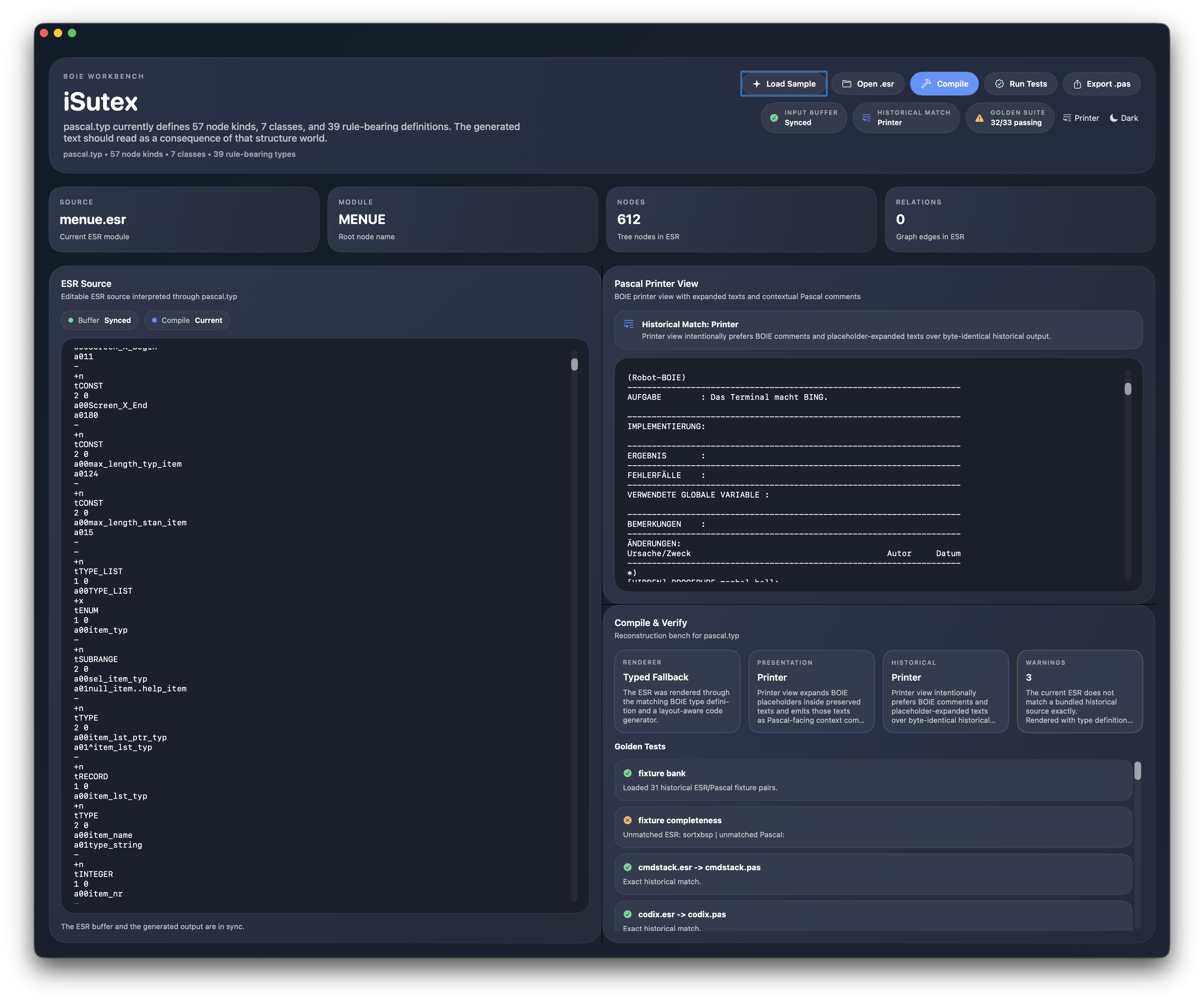Click the Load Sample sparkle icon
This screenshot has width=1204, height=1003.
(757, 83)
